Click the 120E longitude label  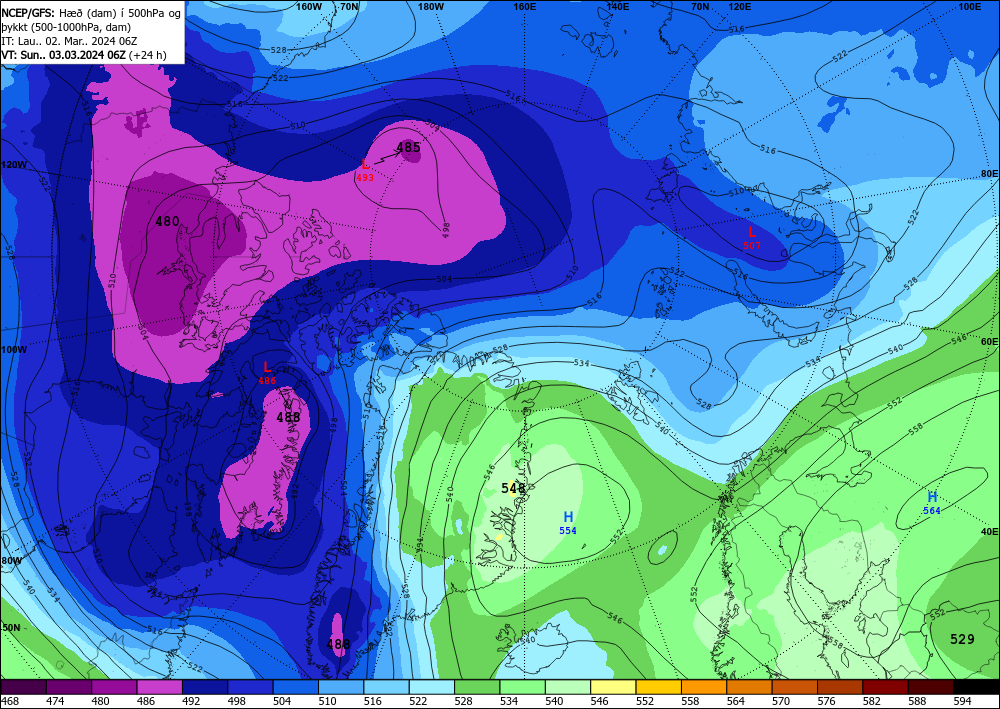(x=740, y=6)
